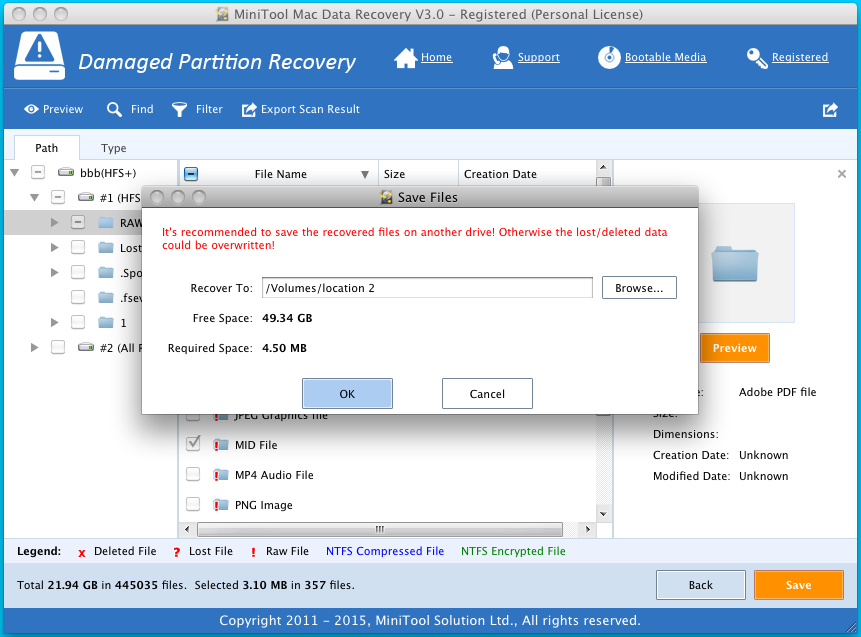Viewport: 861px width, 637px height.
Task: Check the MP4 Audio File checkbox
Action: click(193, 474)
